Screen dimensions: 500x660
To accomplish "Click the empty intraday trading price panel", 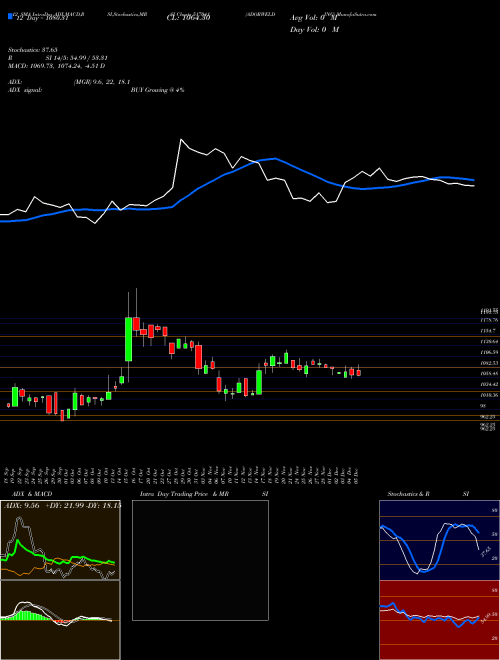I will 200,560.
